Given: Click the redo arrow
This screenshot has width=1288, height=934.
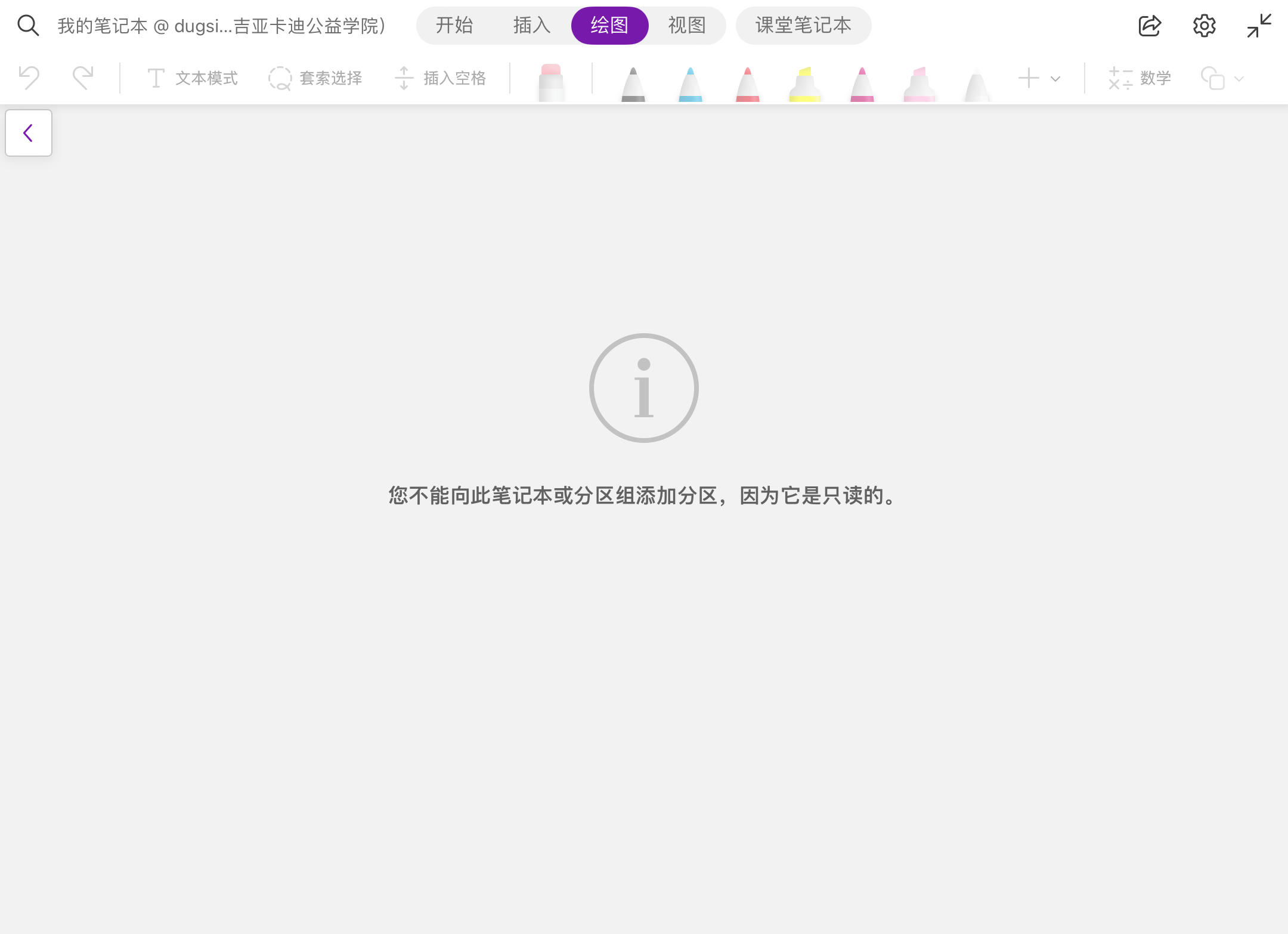Looking at the screenshot, I should click(83, 77).
